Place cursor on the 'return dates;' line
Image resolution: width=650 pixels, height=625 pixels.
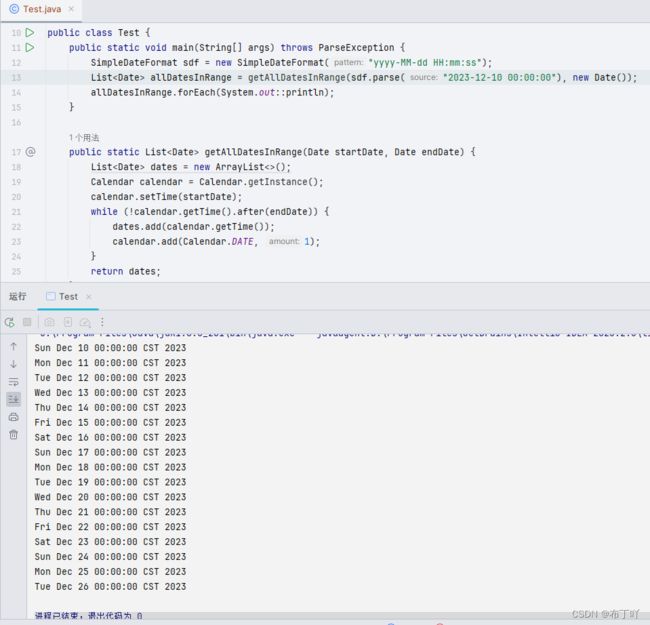coord(125,271)
